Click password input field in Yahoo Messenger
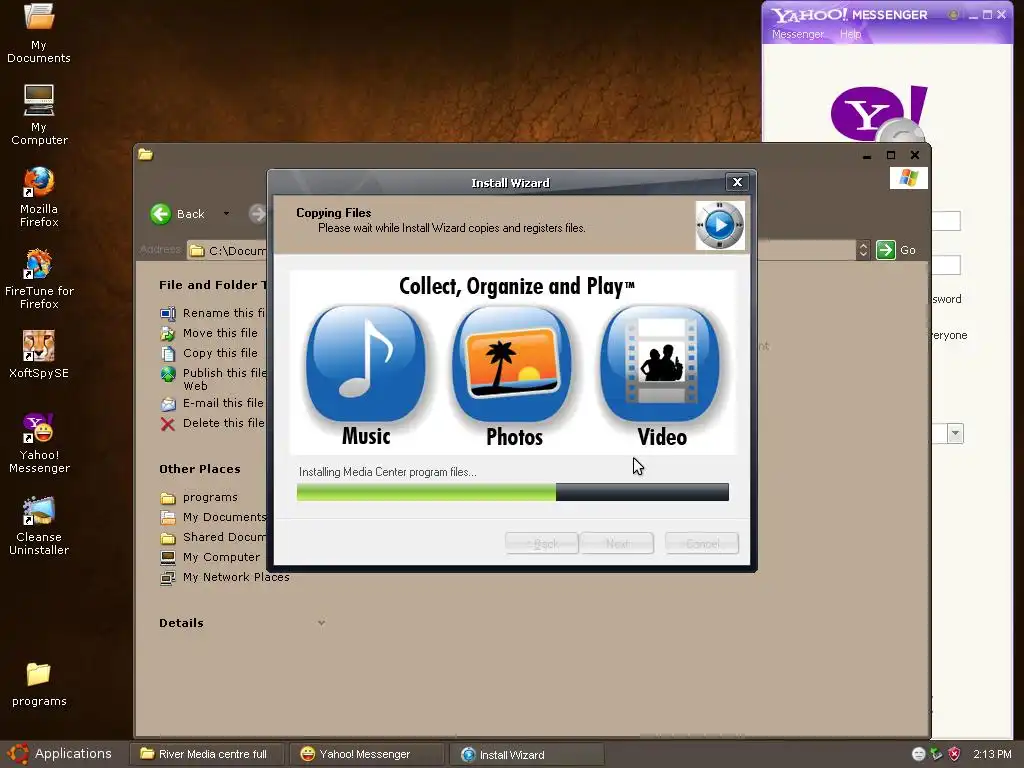The image size is (1024, 768). [x=946, y=264]
